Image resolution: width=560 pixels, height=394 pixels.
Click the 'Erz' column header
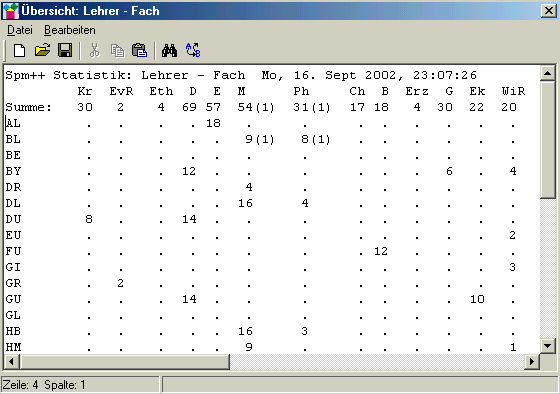[x=417, y=91]
